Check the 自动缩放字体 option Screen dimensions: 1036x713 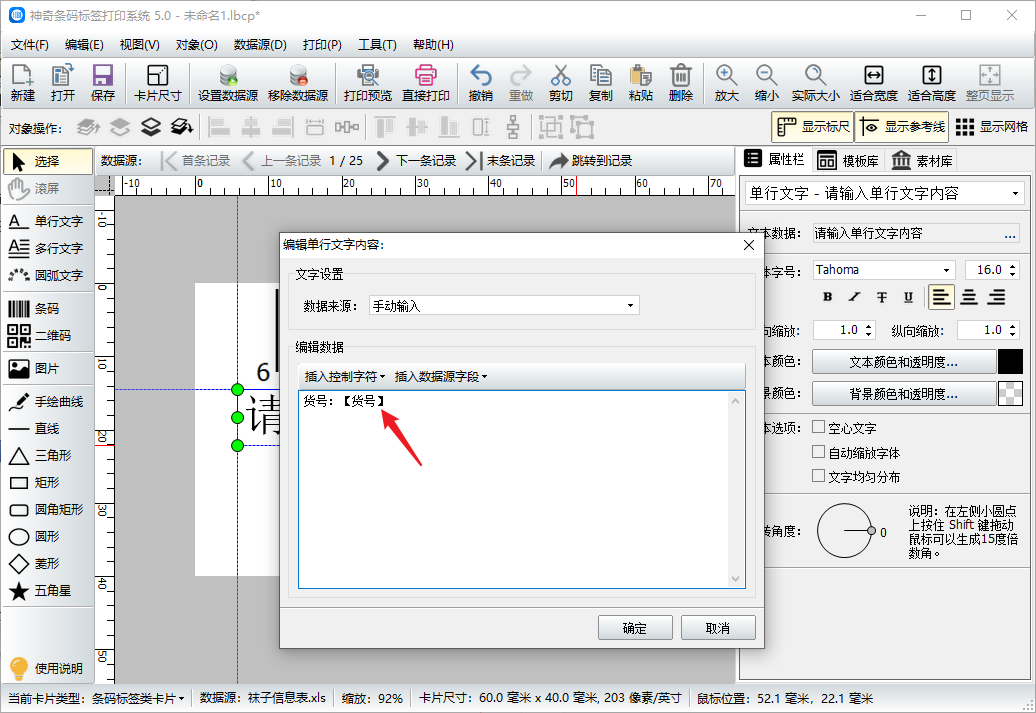point(819,452)
